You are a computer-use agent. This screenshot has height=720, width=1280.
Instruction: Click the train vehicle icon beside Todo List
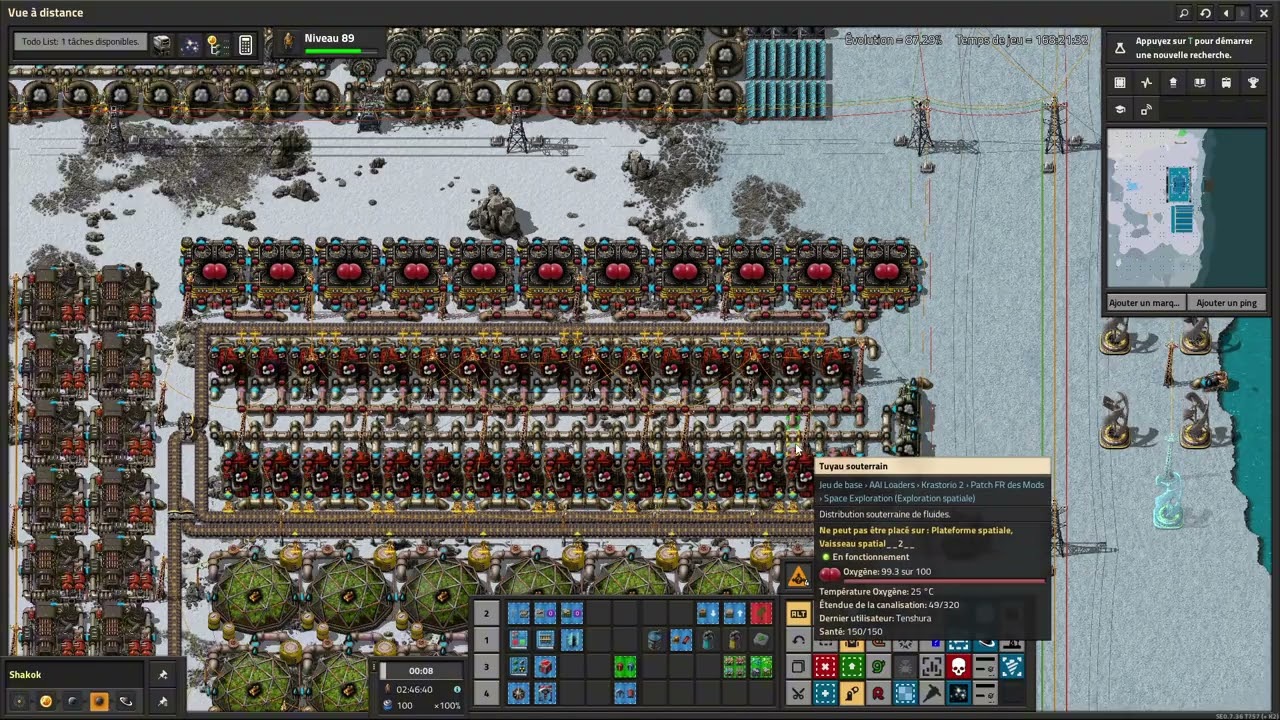(162, 44)
